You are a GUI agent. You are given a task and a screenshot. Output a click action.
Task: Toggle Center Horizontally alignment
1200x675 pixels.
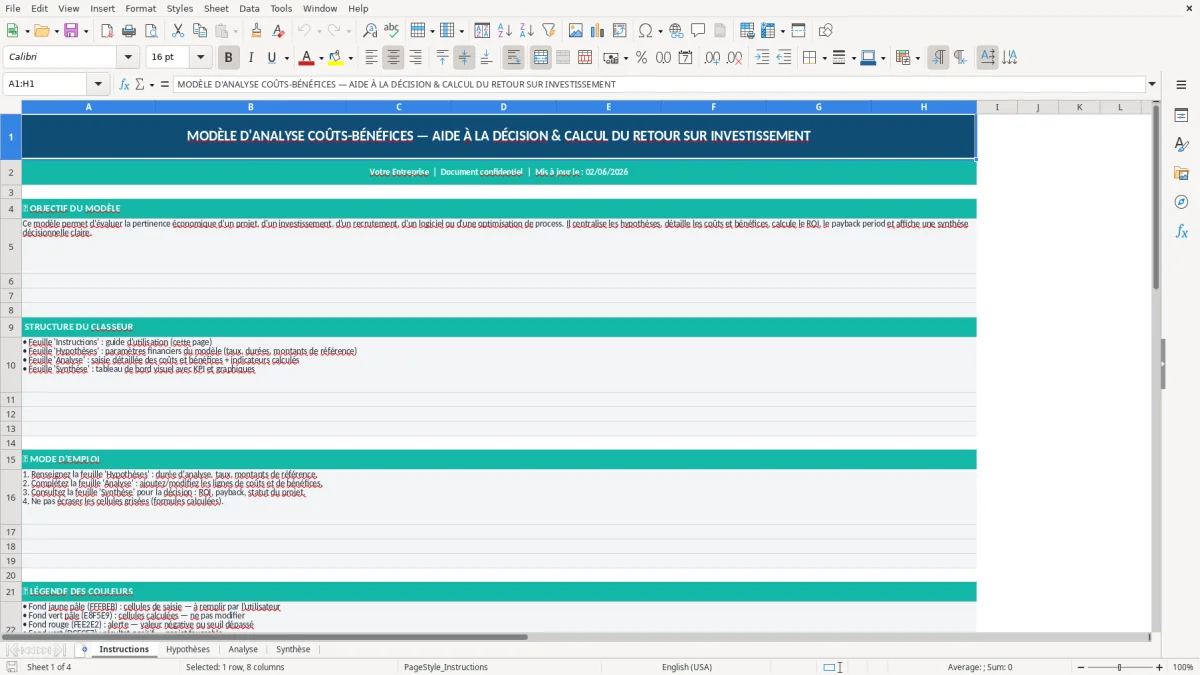[x=393, y=58]
